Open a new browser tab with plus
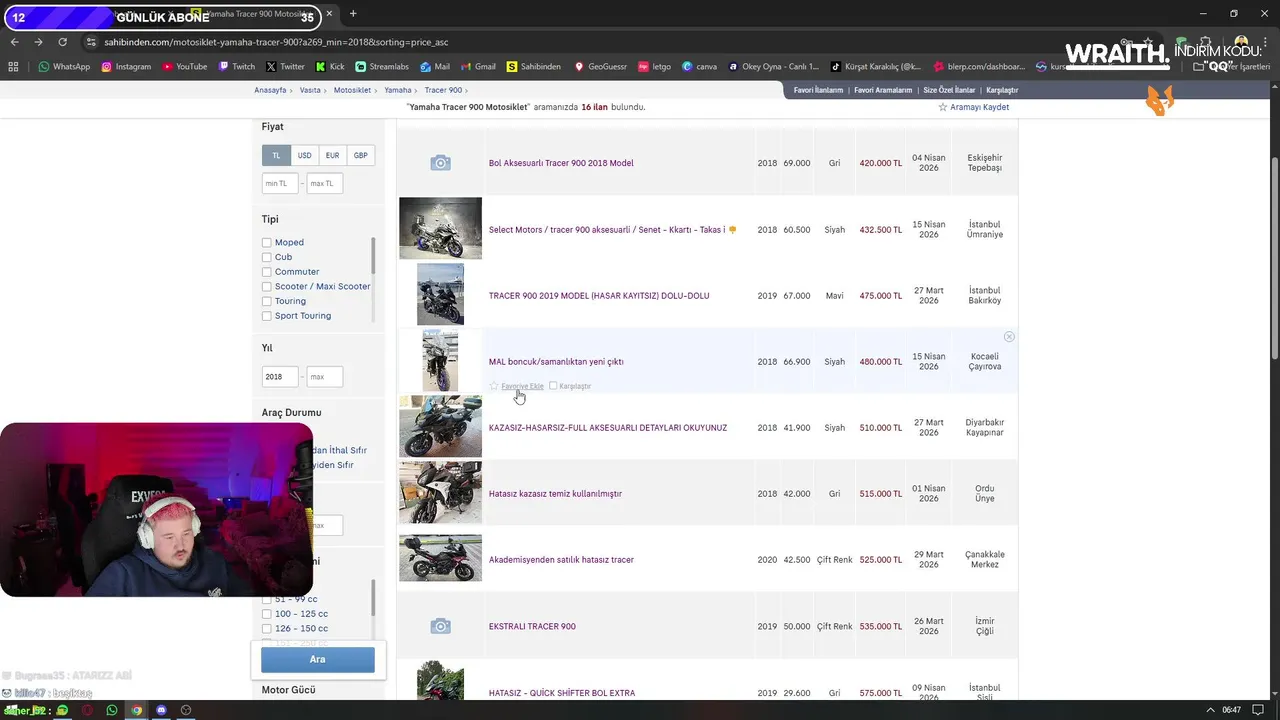Viewport: 1280px width, 720px height. coord(353,14)
